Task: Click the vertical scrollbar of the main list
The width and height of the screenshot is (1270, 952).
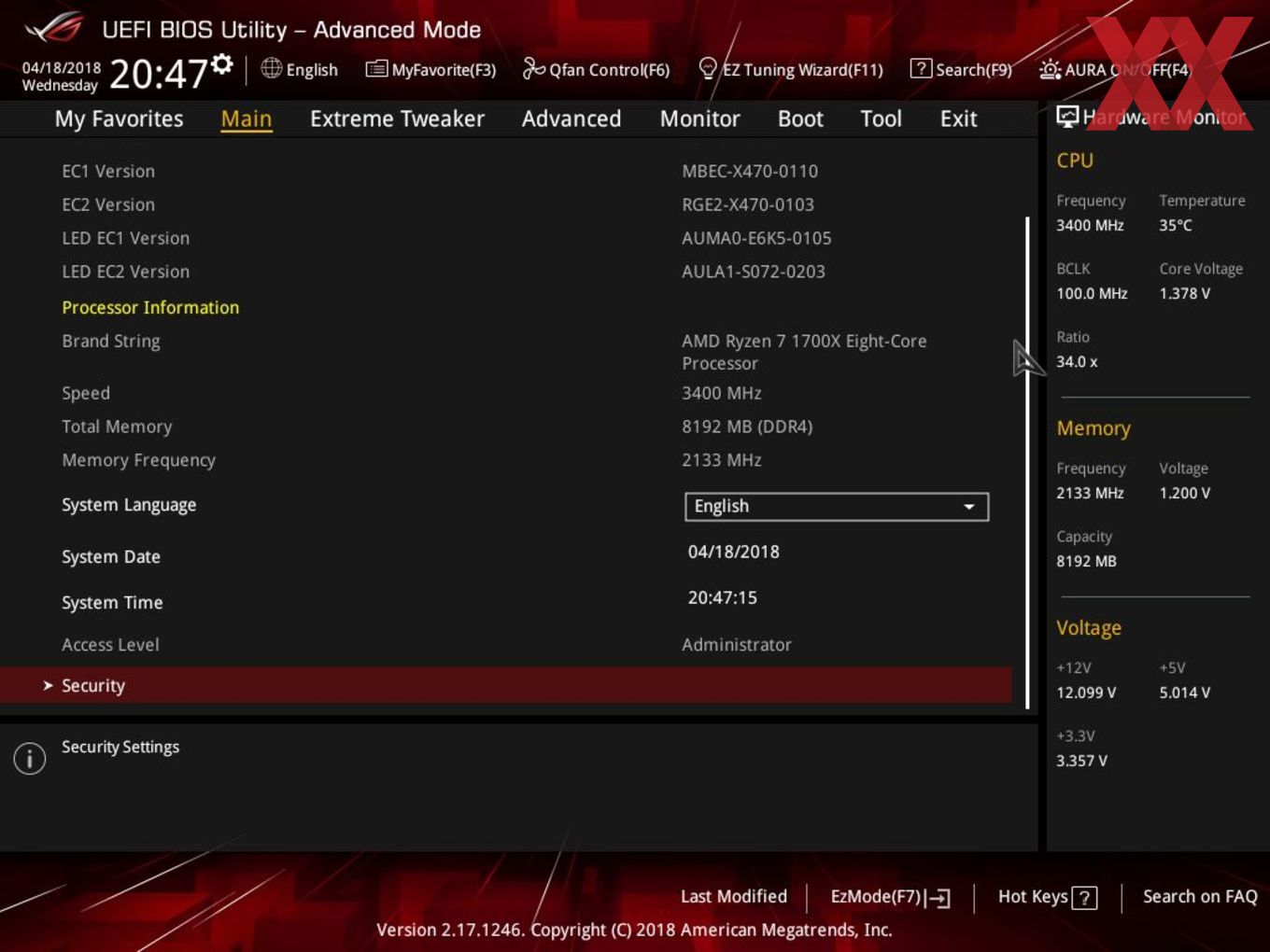Action: click(1027, 463)
